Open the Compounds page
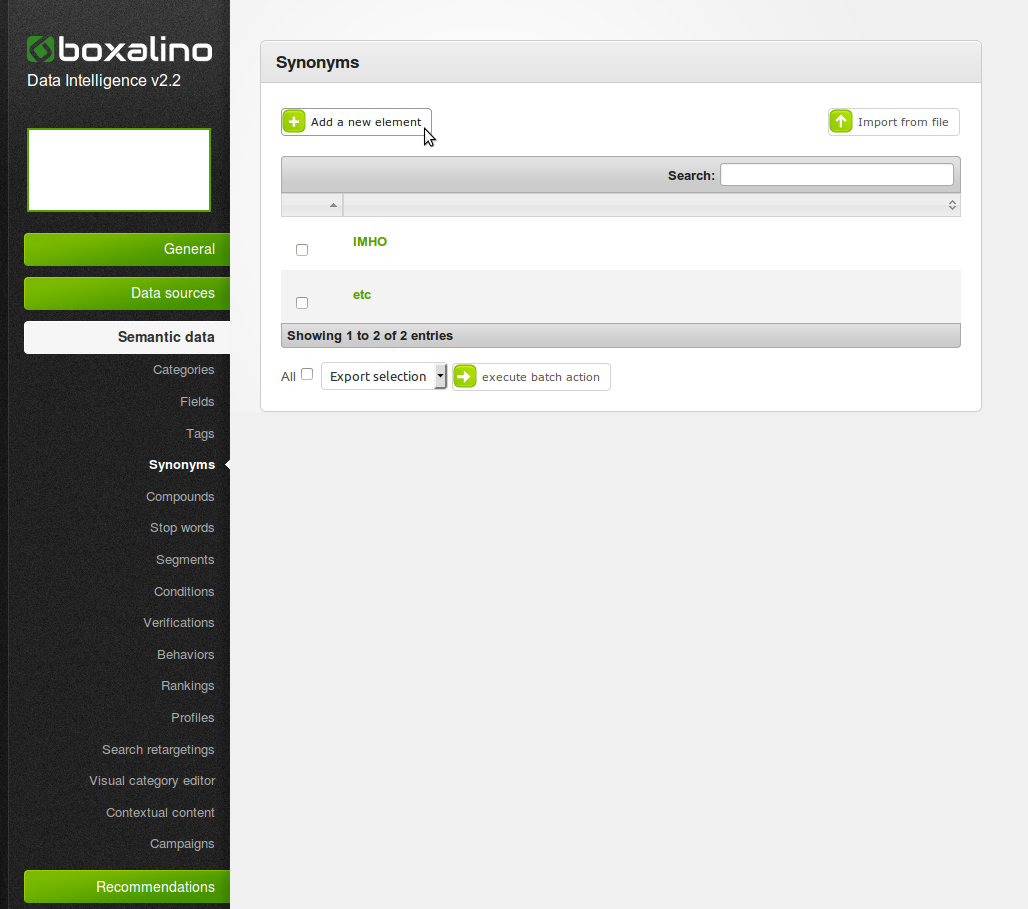1028x909 pixels. (x=180, y=497)
